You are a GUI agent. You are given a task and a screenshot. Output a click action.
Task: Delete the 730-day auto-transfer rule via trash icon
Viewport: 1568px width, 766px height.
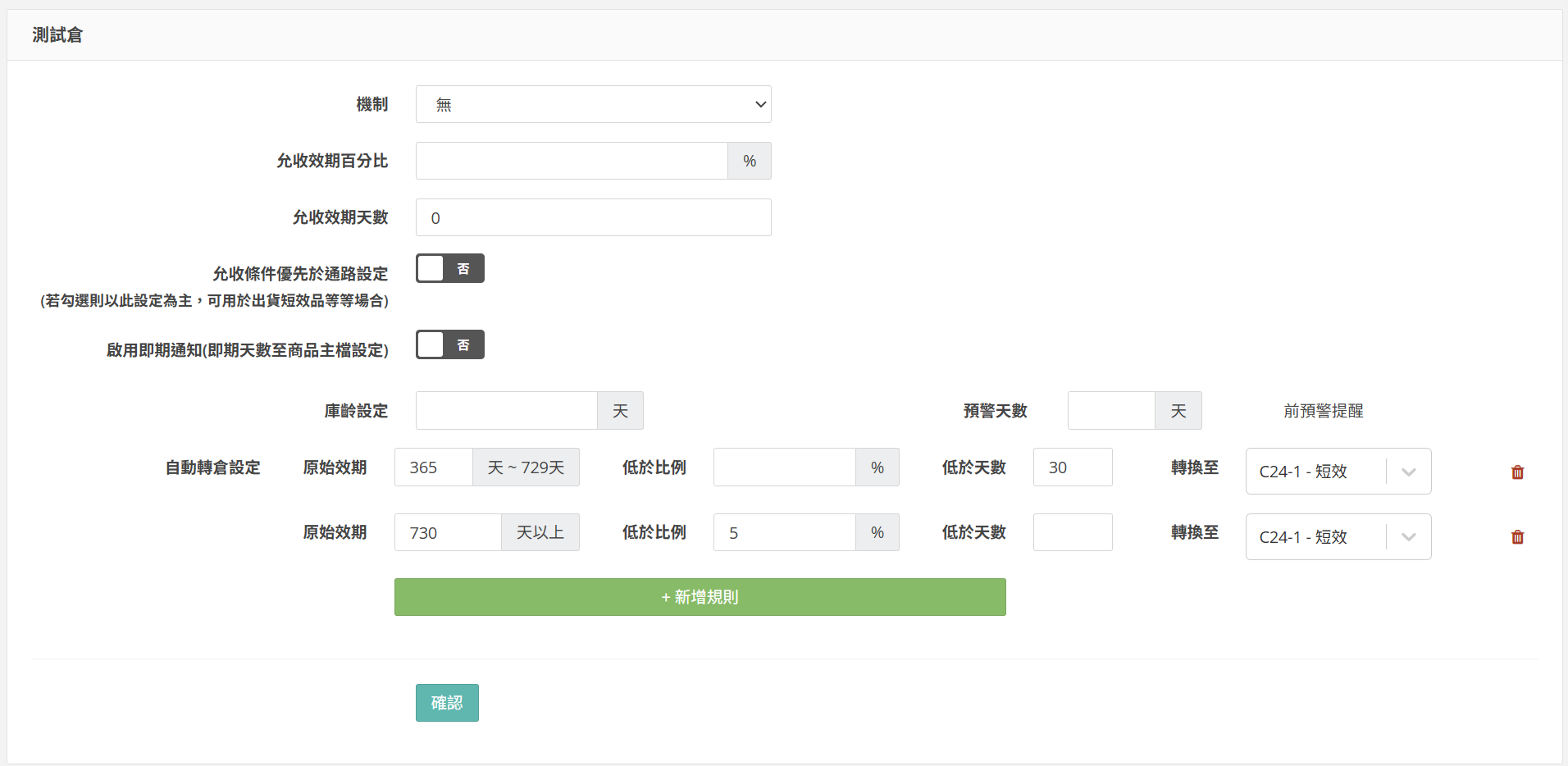1517,537
